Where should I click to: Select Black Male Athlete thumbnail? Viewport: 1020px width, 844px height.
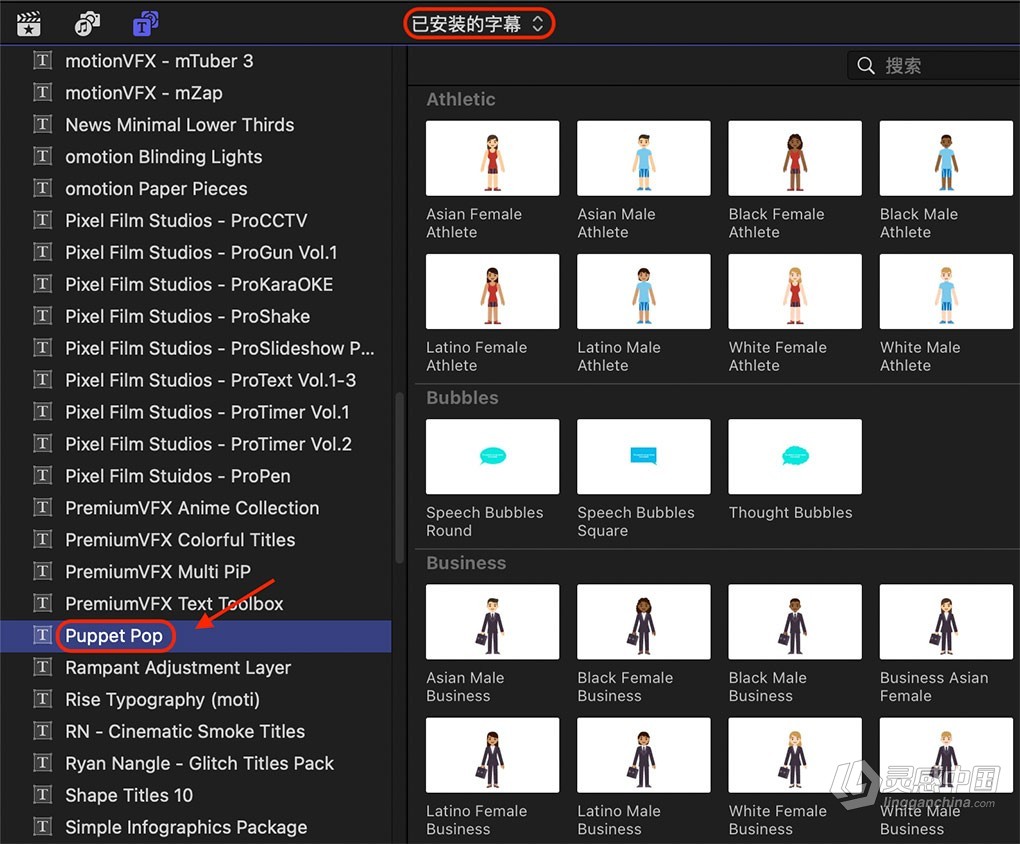pos(946,158)
